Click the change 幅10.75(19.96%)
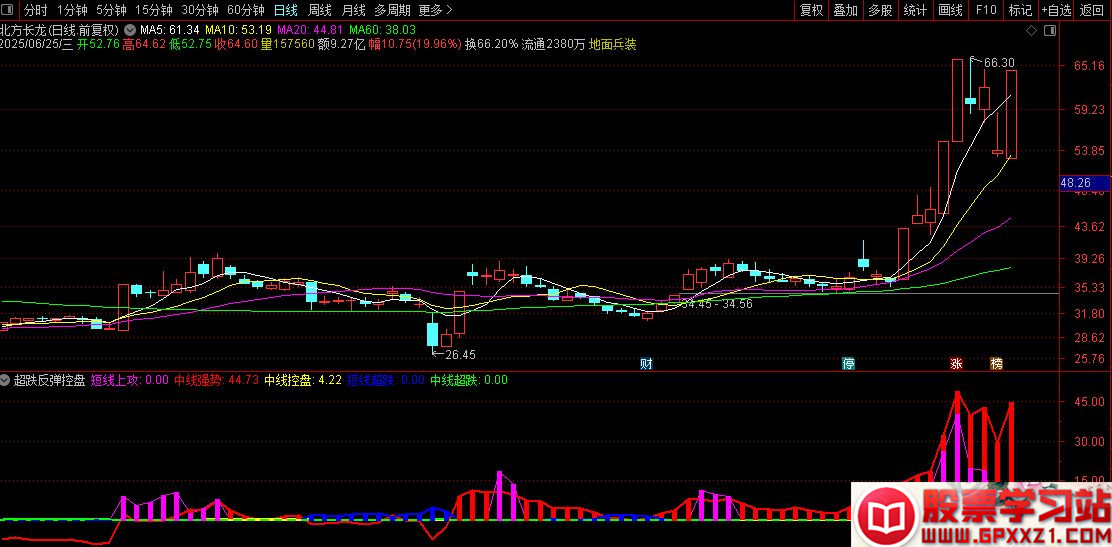 [415, 44]
